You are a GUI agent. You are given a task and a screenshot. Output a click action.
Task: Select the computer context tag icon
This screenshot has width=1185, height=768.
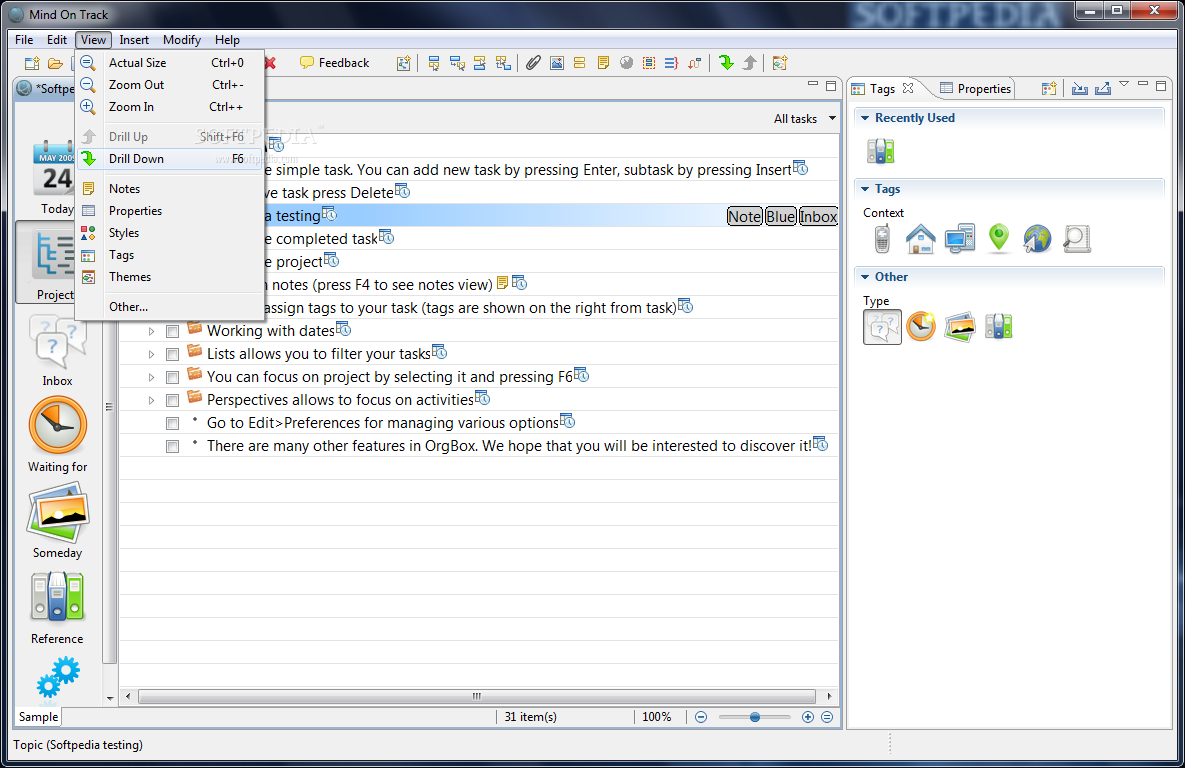coord(960,239)
